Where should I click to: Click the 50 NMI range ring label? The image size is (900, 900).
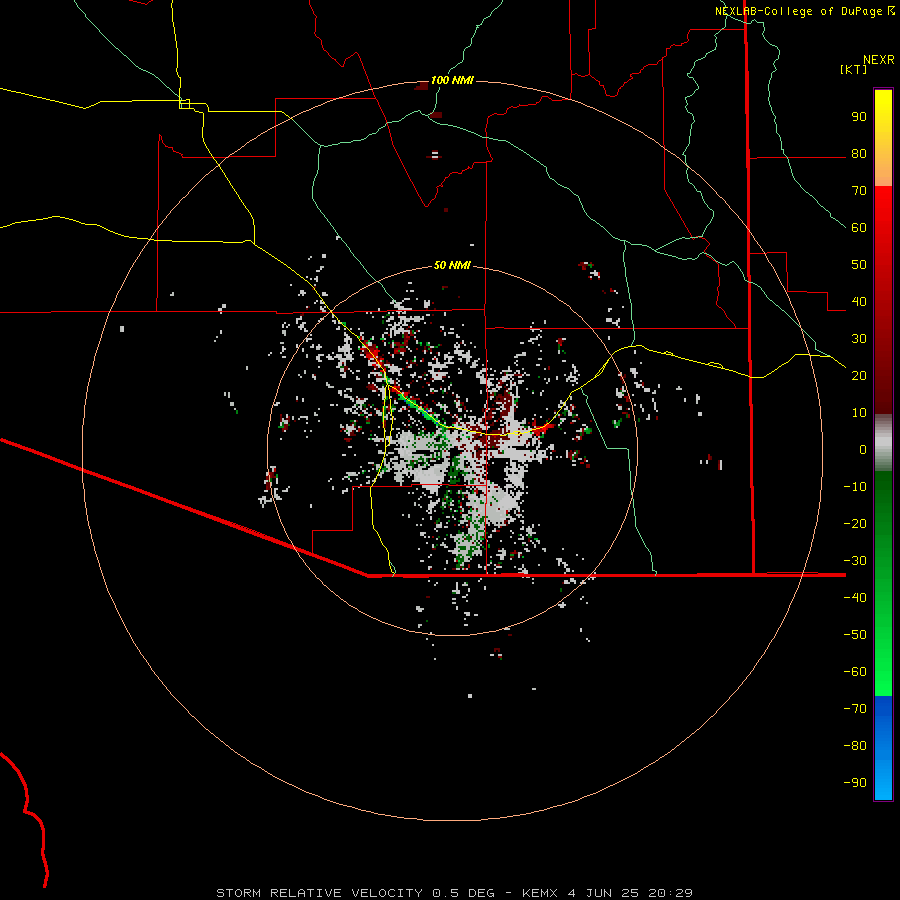[452, 265]
